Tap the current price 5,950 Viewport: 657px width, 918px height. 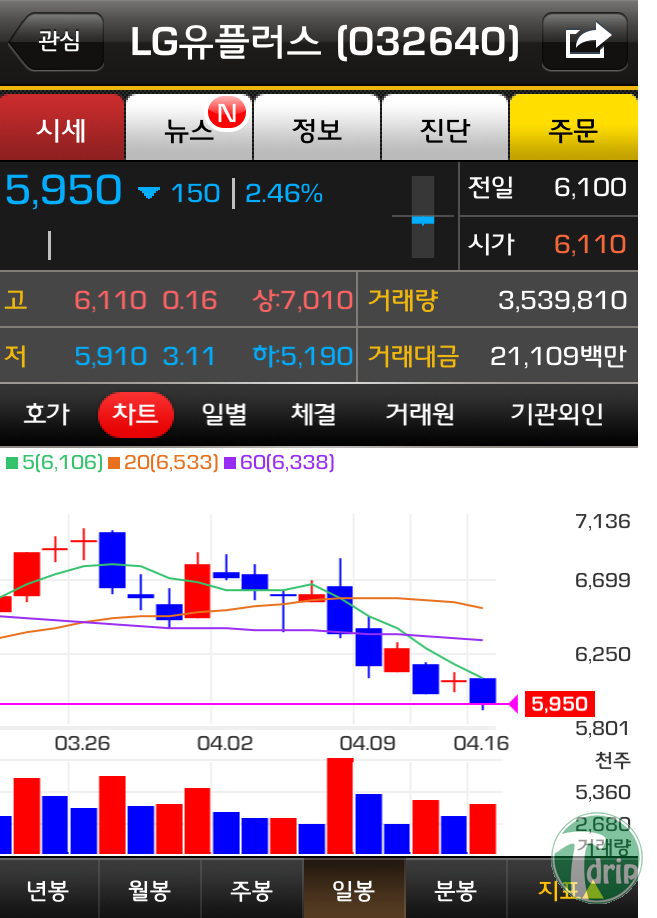point(63,190)
